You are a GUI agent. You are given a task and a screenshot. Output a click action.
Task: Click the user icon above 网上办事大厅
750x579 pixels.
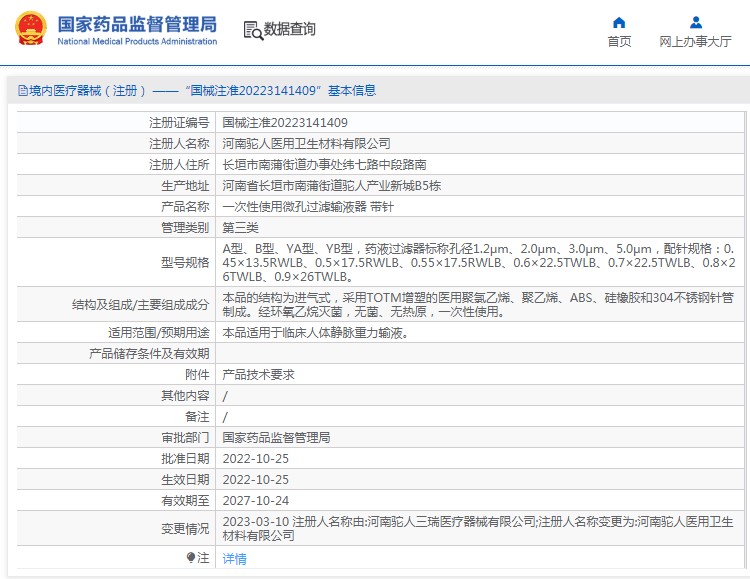tap(696, 22)
